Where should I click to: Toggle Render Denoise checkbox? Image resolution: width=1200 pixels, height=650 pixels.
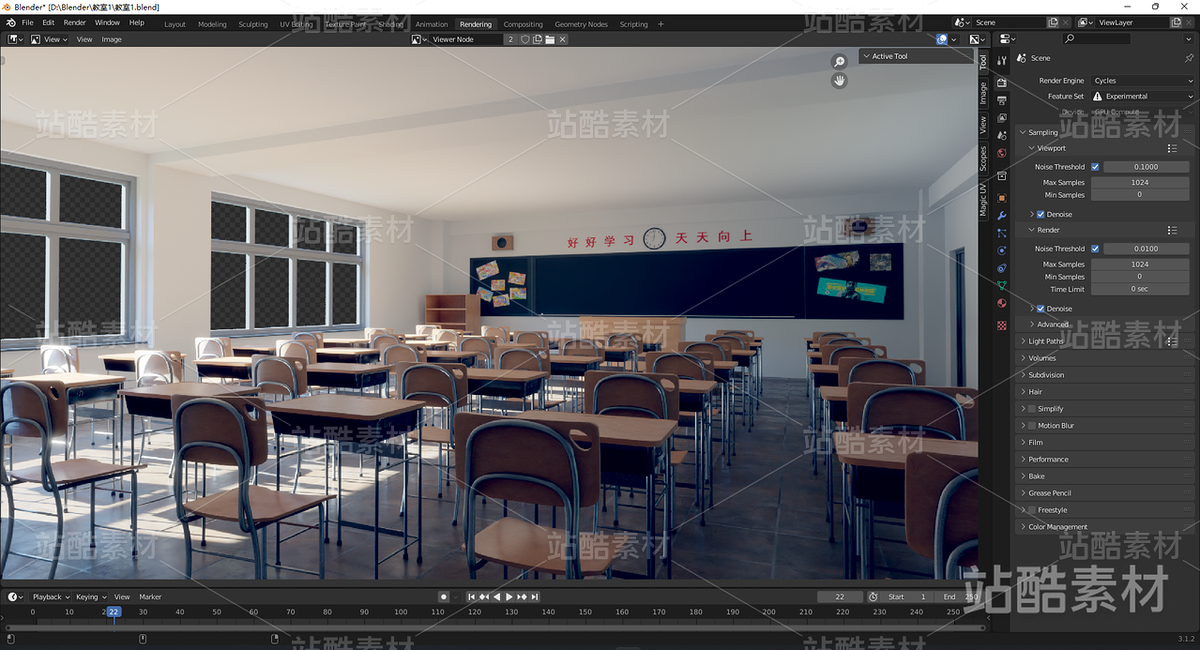(1041, 309)
